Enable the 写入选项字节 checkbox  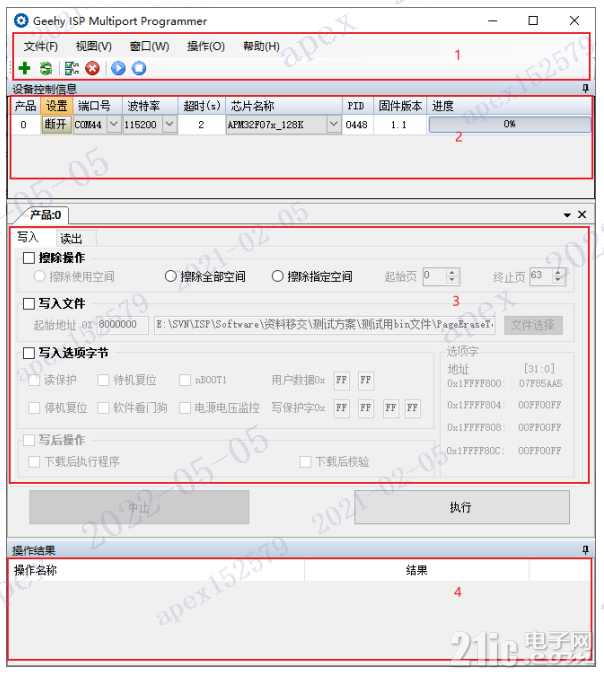(x=29, y=353)
